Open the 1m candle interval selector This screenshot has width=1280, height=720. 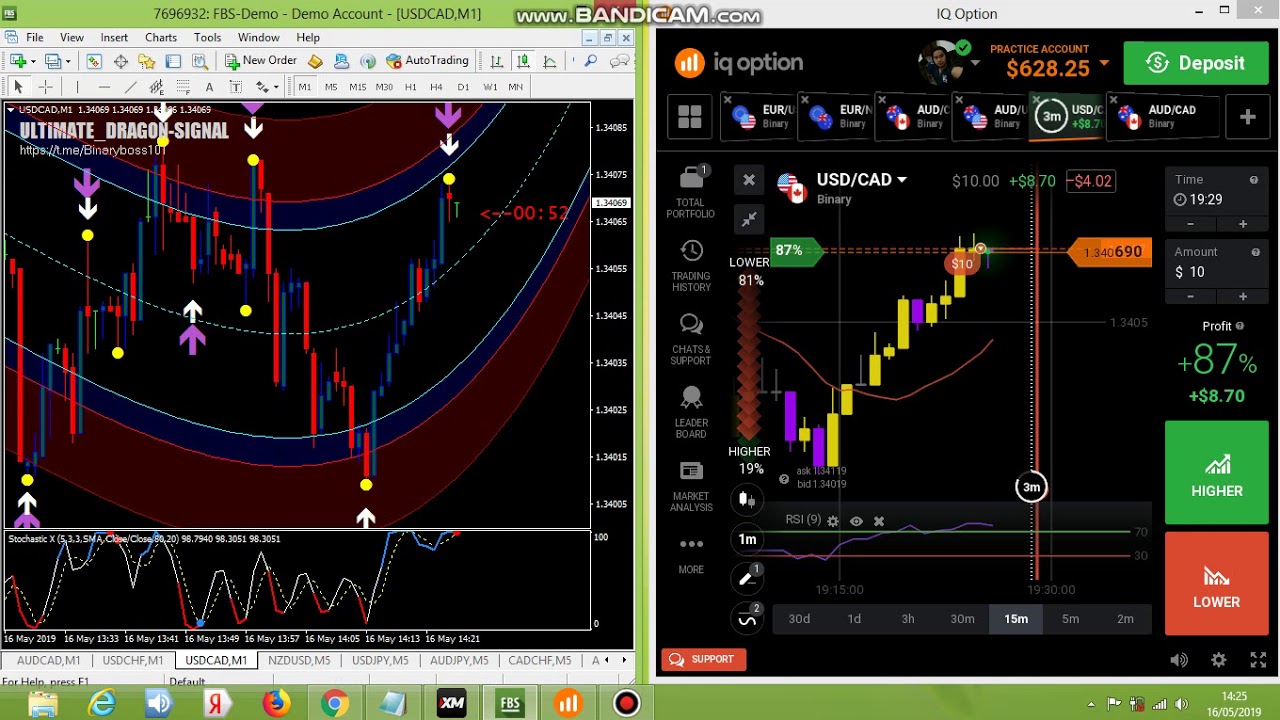coord(747,539)
